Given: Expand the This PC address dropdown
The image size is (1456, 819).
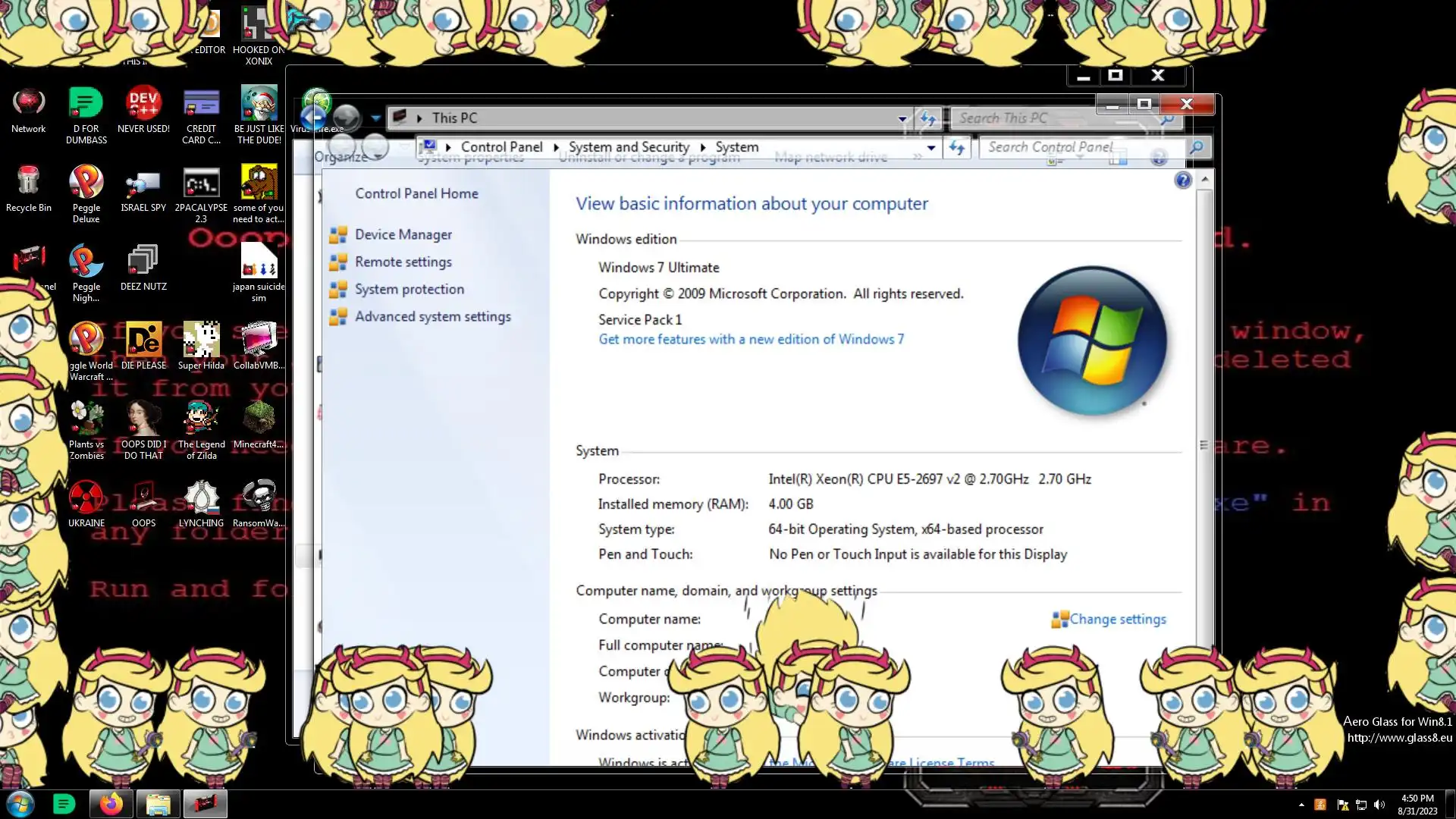Looking at the screenshot, I should pyautogui.click(x=902, y=118).
